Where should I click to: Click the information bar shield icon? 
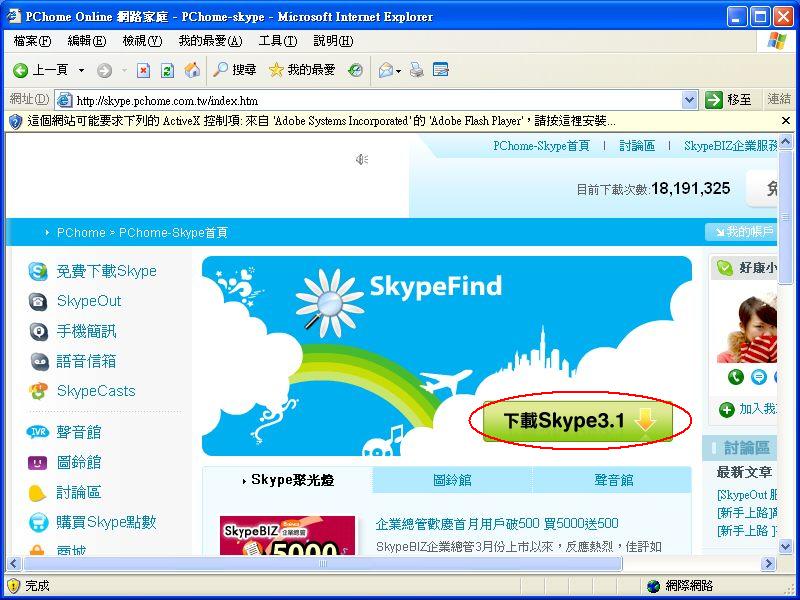(15, 121)
